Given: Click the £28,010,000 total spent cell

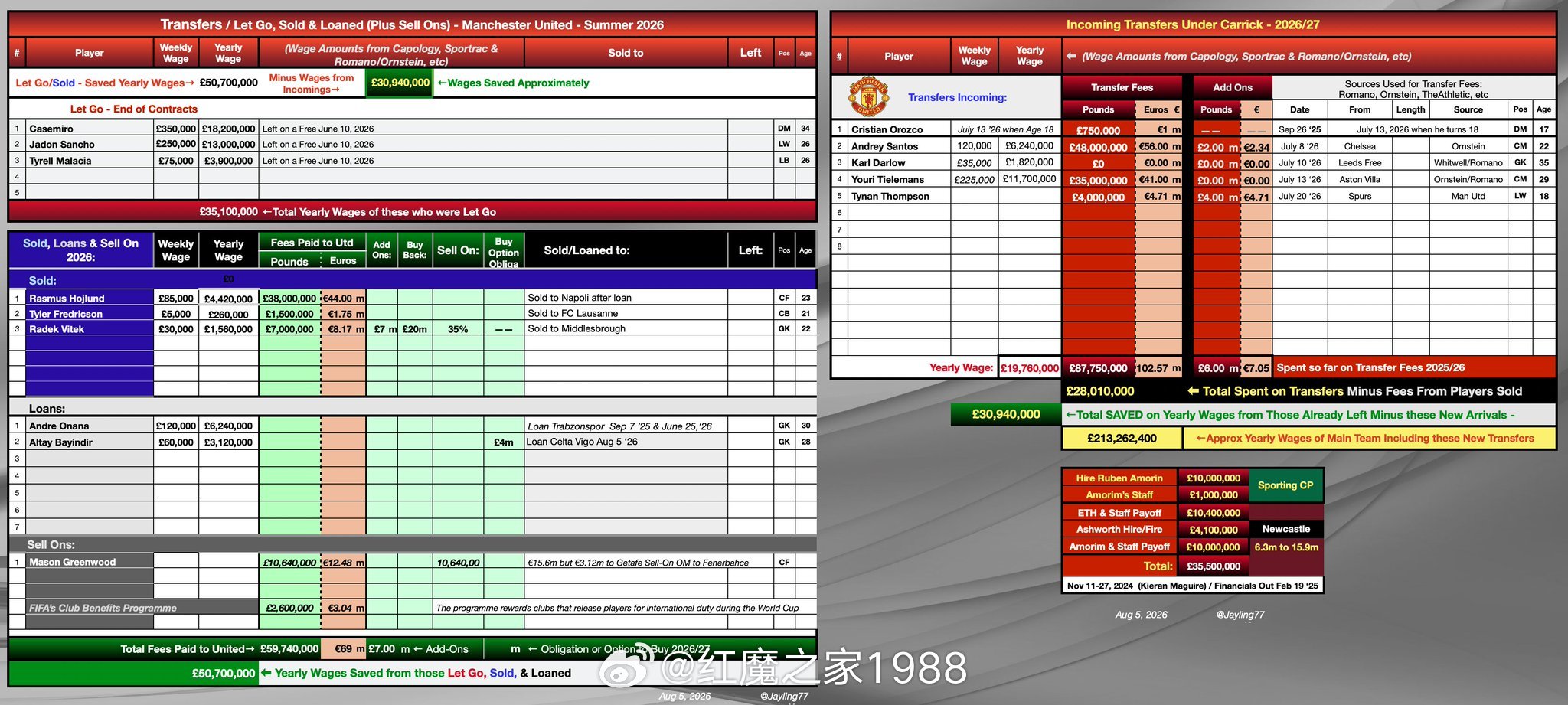Looking at the screenshot, I should [x=1099, y=391].
